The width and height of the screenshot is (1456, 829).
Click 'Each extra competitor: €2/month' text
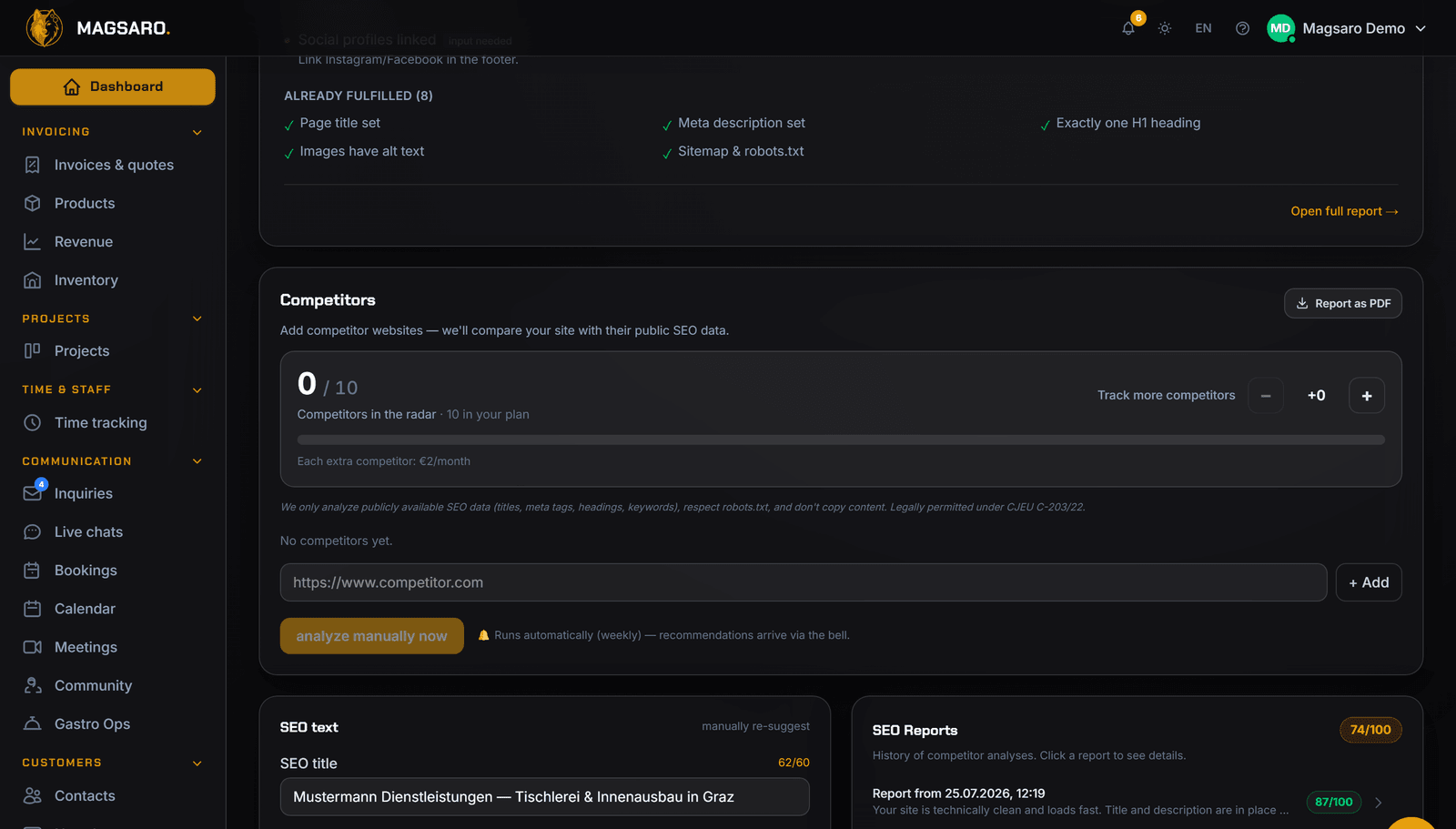384,461
